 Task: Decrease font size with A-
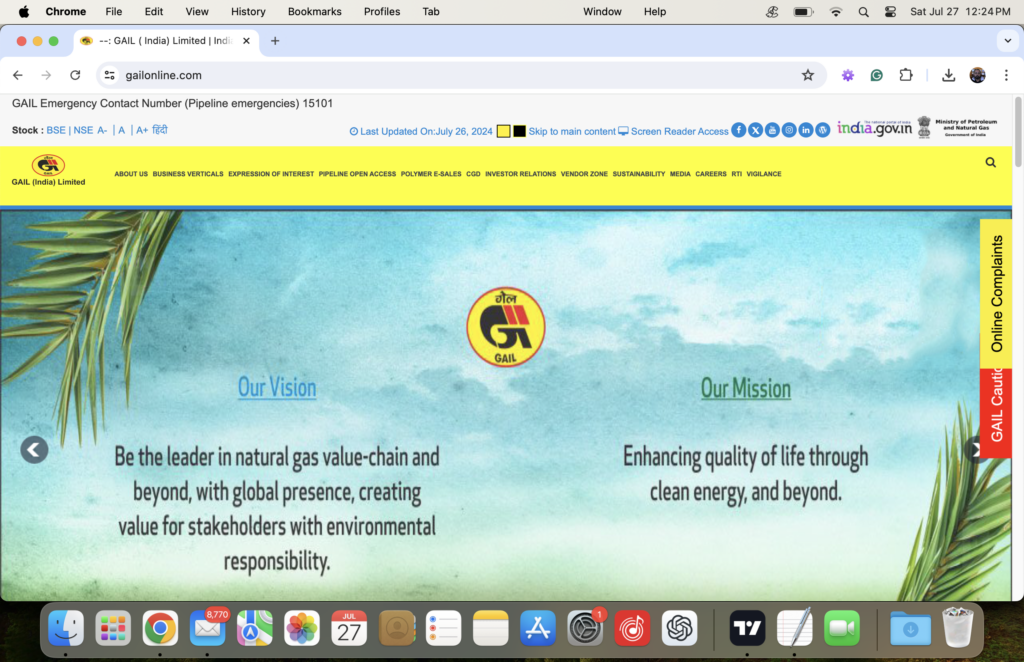point(102,130)
